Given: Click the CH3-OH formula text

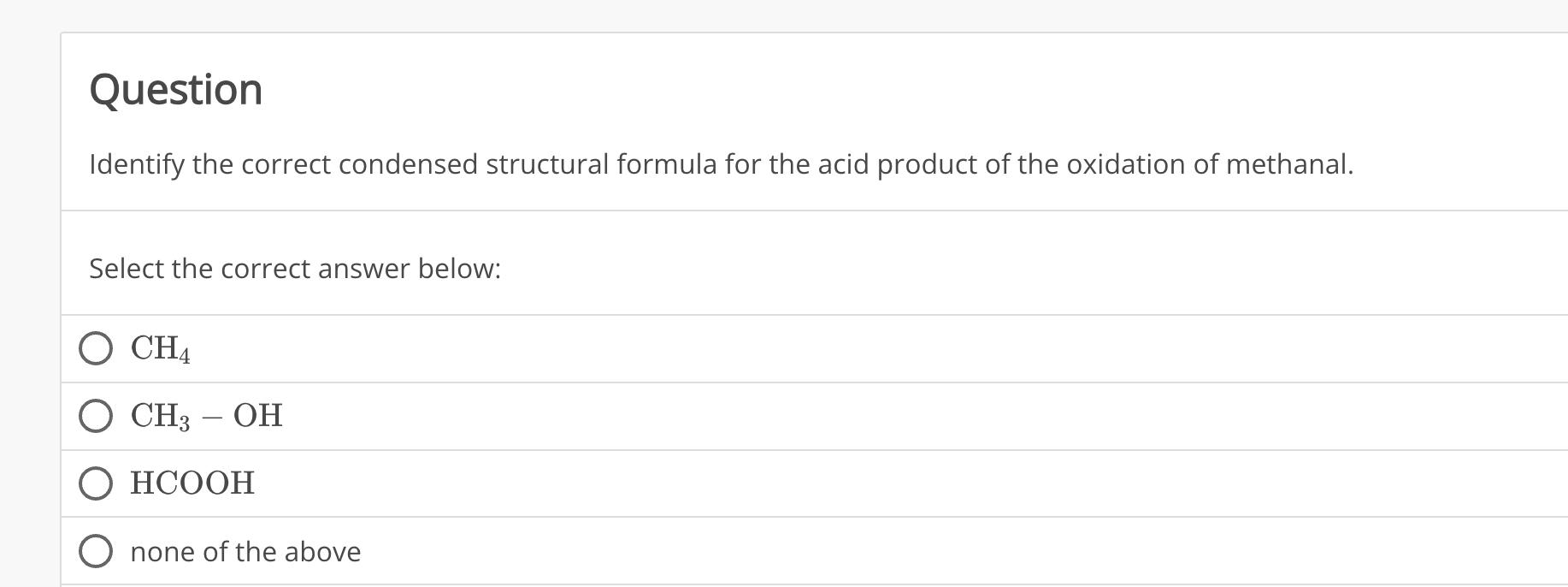Looking at the screenshot, I should (x=204, y=416).
